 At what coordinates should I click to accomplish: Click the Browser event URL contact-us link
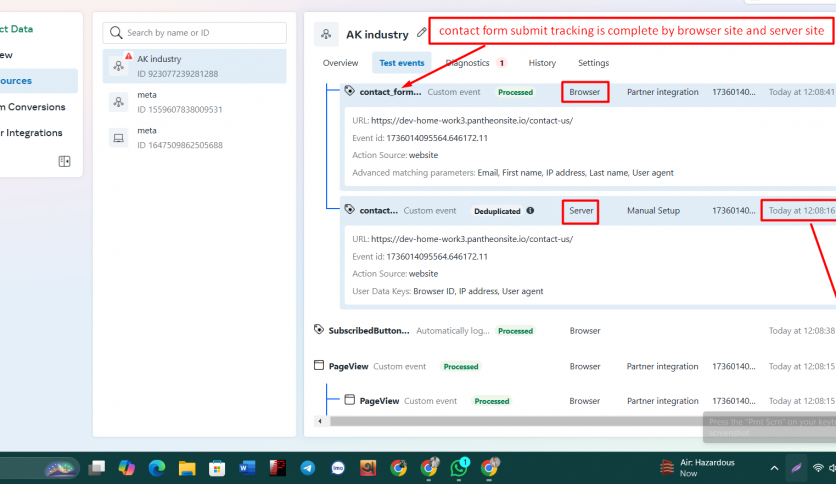click(472, 120)
